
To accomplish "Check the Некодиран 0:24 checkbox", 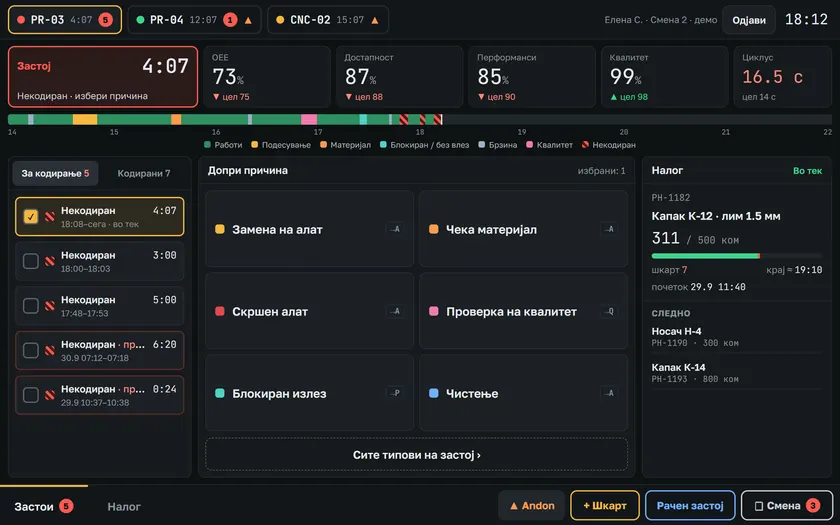I will click(x=31, y=395).
